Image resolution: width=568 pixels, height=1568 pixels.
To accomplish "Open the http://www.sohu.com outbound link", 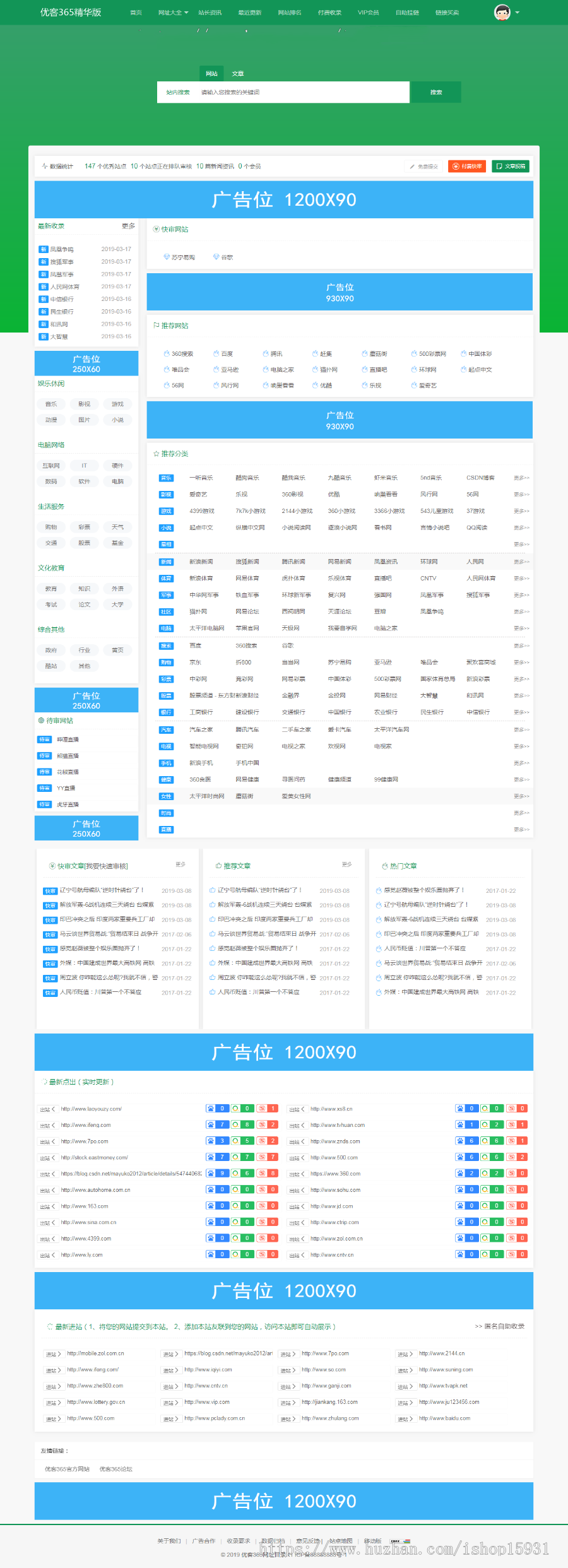I will pyautogui.click(x=335, y=1190).
